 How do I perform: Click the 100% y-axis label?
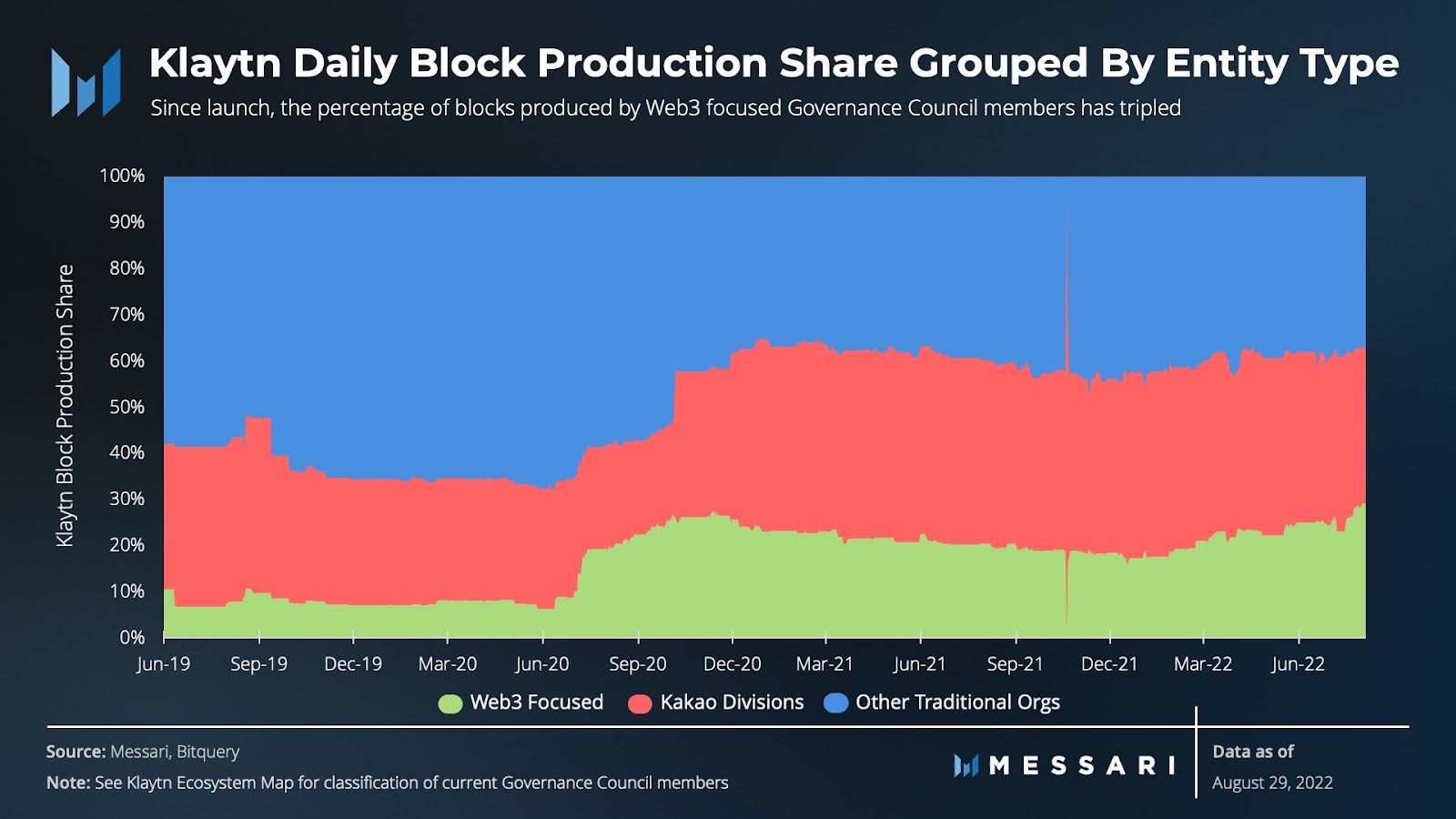(122, 176)
